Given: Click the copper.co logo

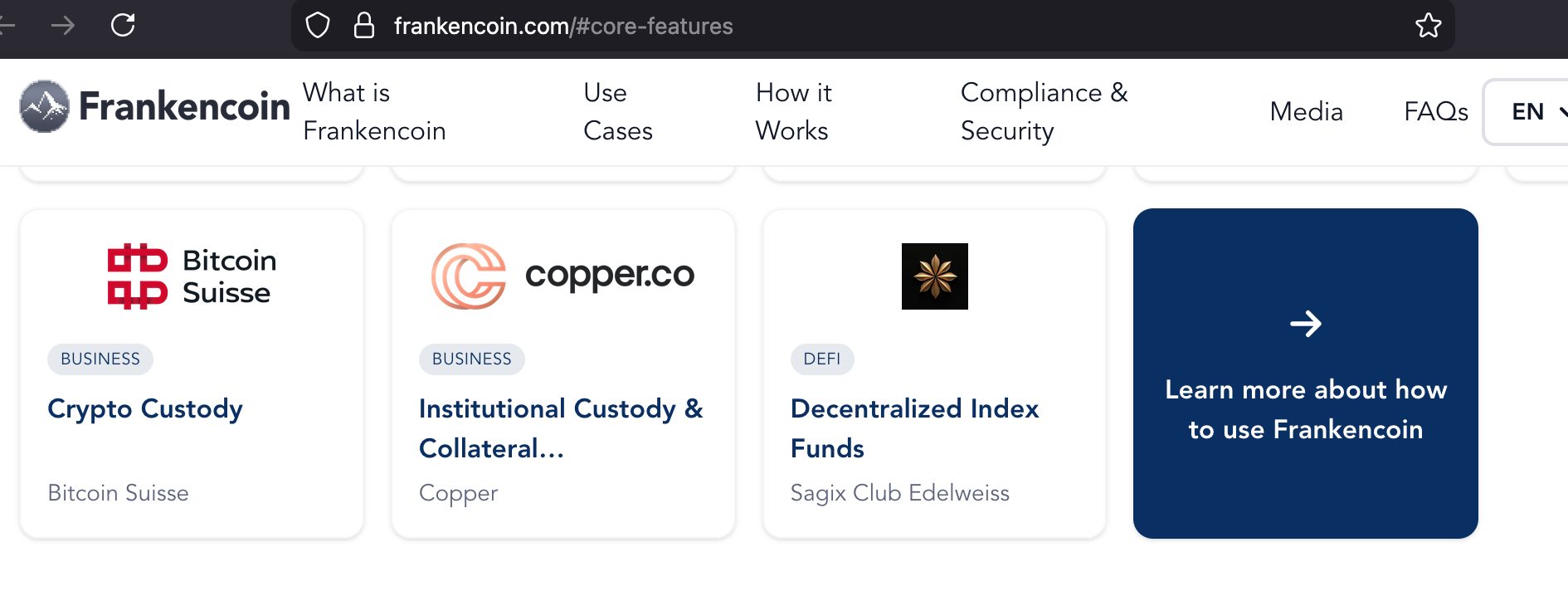Looking at the screenshot, I should [x=562, y=276].
